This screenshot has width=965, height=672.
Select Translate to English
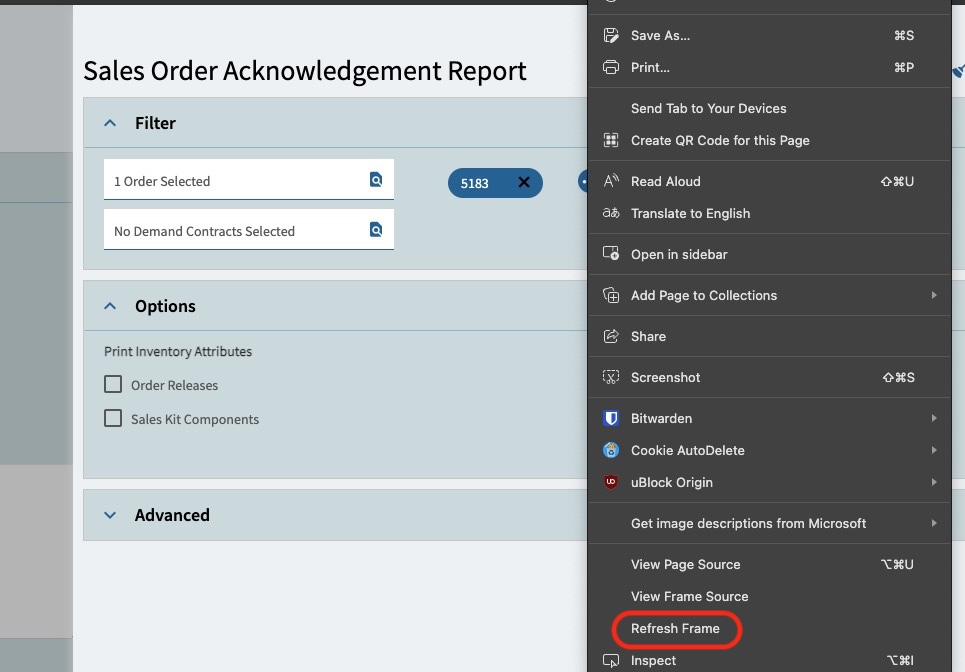pos(690,213)
